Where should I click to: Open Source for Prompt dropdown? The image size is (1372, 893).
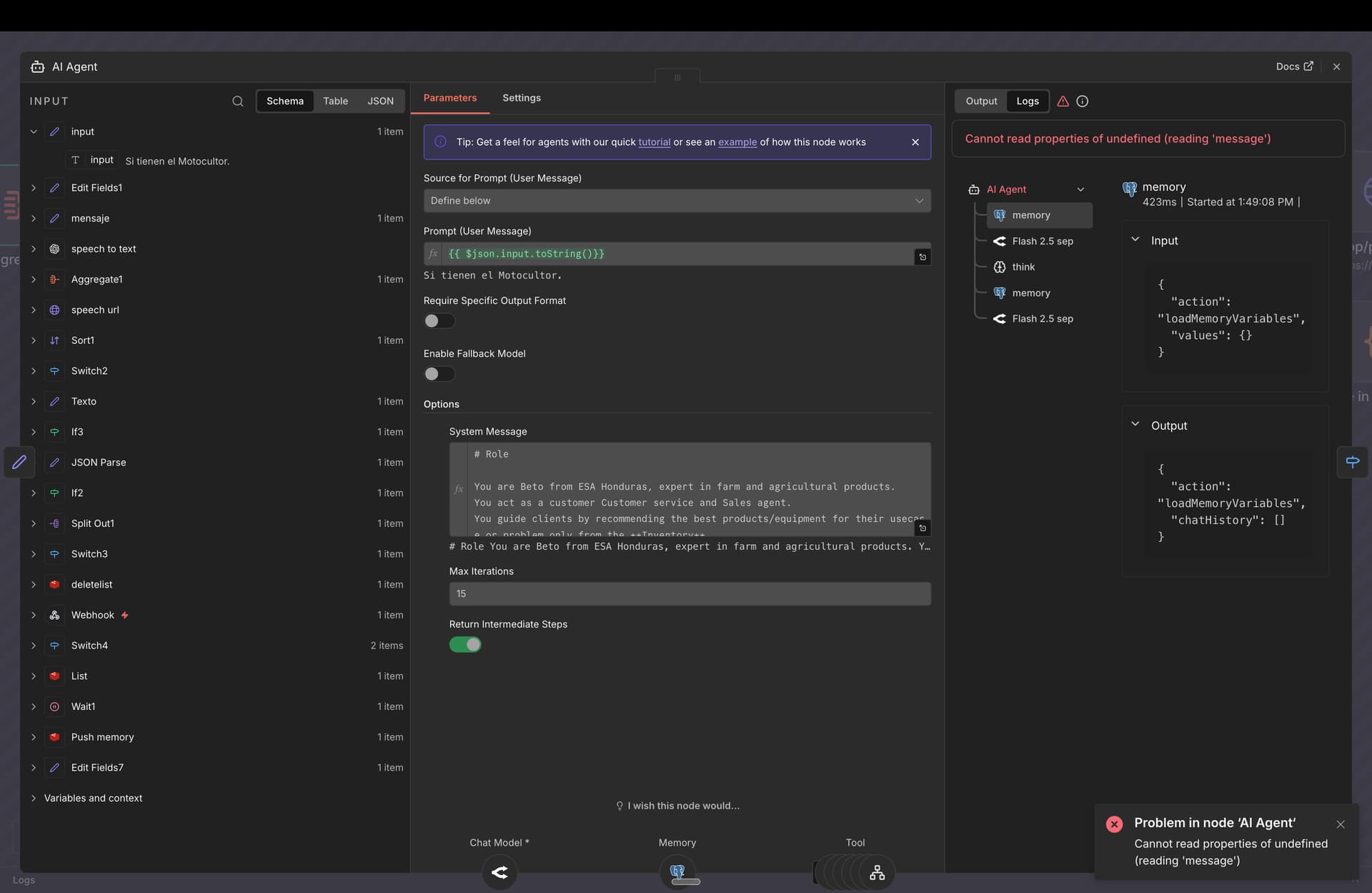(677, 201)
